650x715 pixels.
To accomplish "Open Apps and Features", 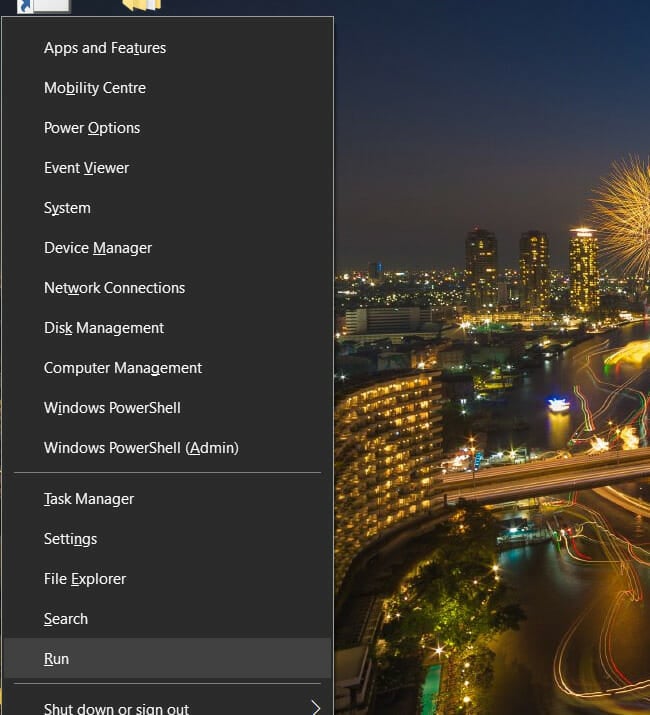I will click(167, 48).
